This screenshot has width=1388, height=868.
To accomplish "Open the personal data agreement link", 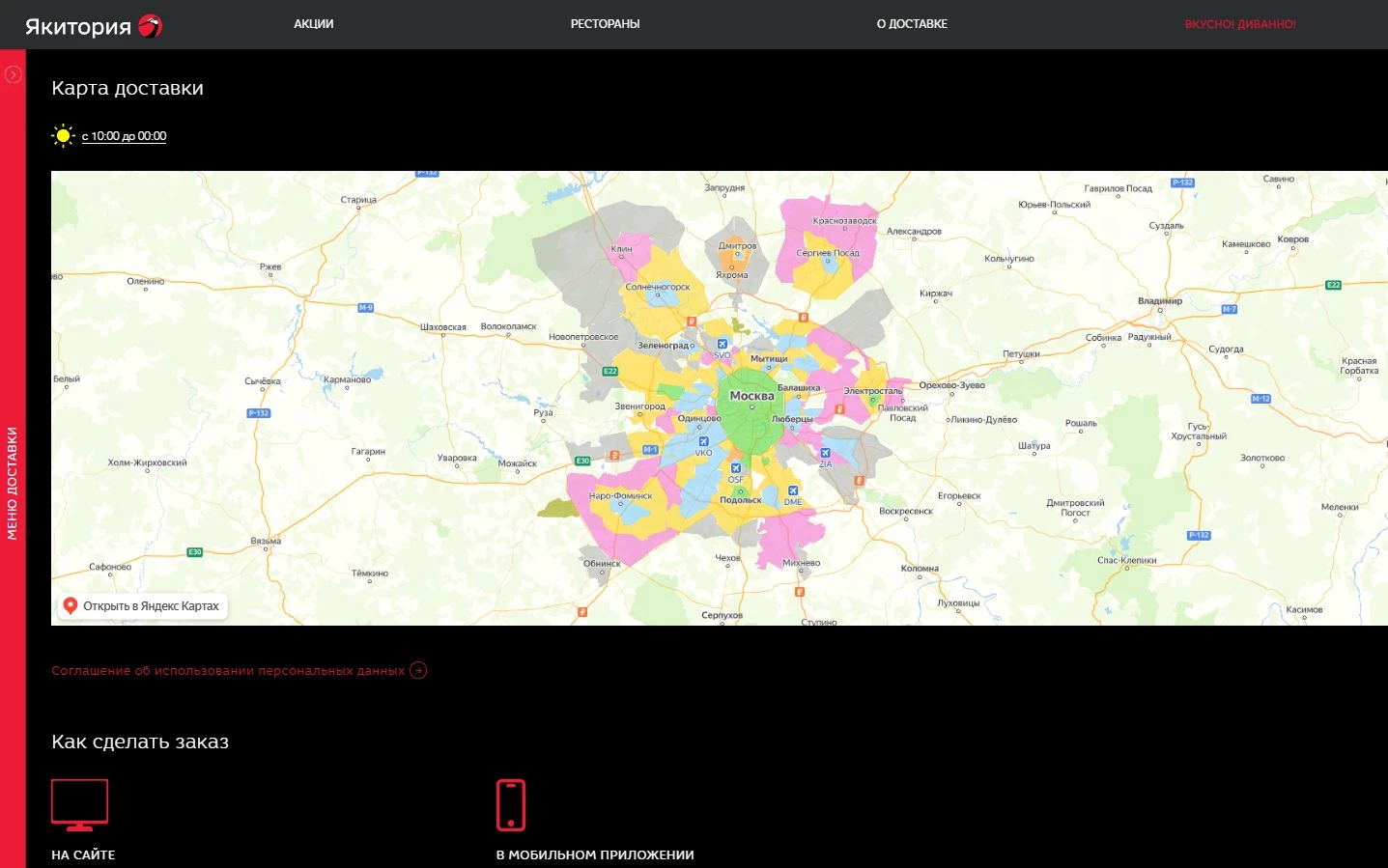I will (x=228, y=670).
